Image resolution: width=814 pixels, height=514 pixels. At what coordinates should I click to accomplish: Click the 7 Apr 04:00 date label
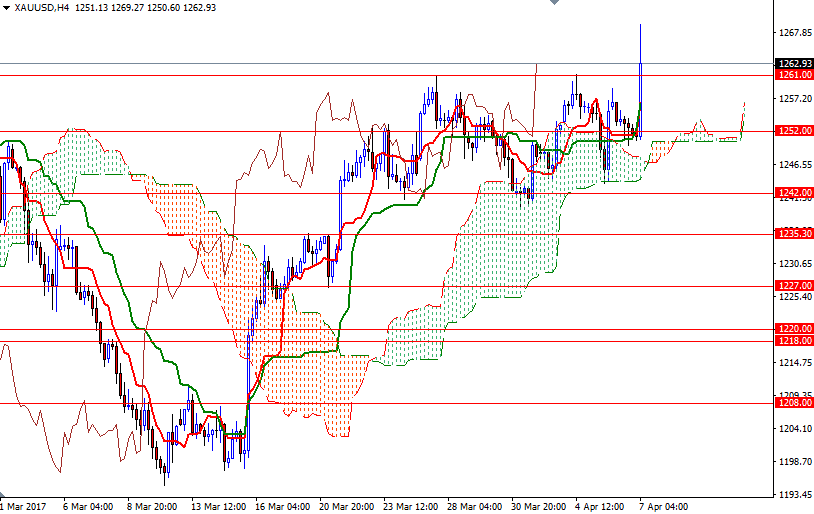[663, 506]
